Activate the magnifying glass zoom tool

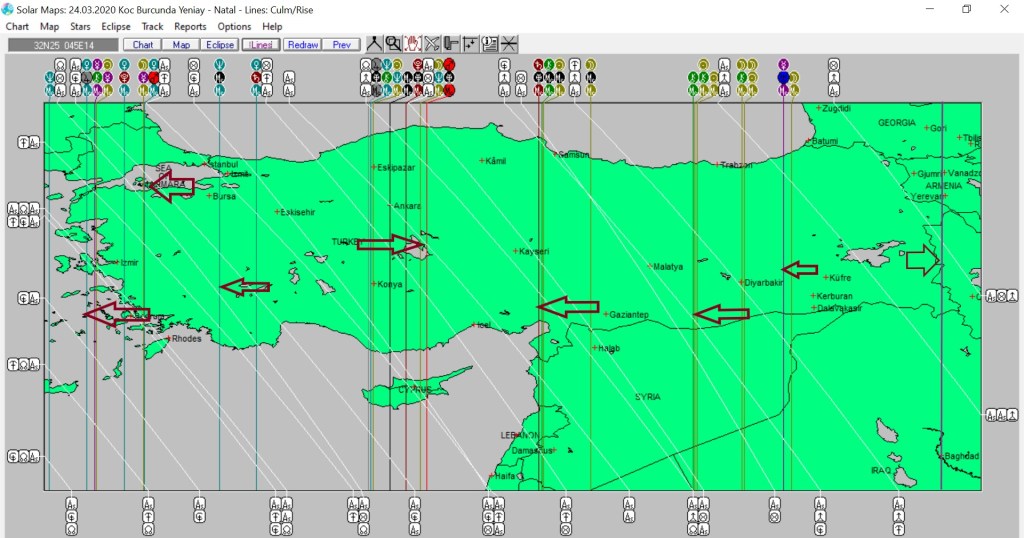[x=393, y=44]
